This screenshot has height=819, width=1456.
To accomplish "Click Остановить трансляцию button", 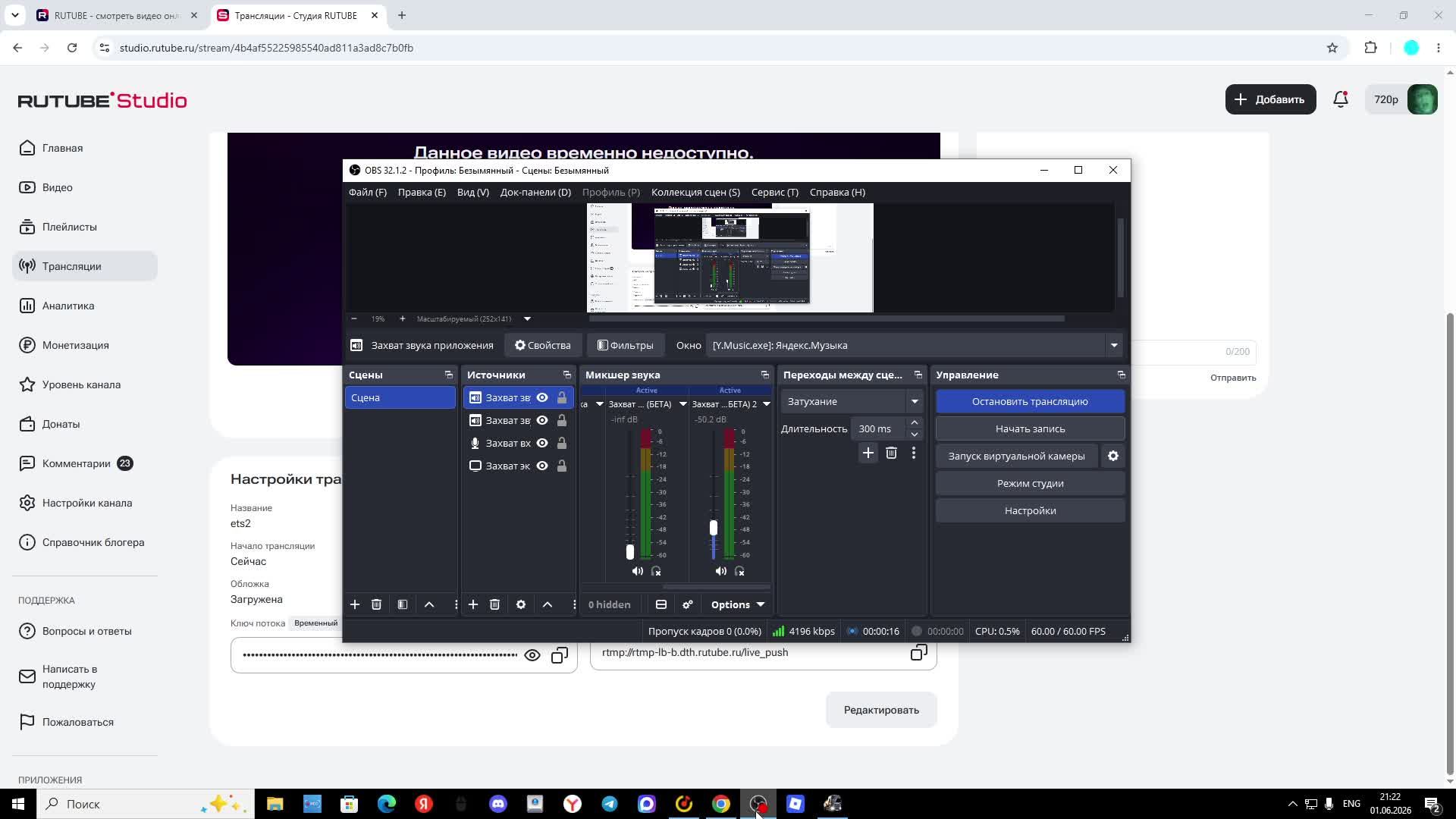I will click(x=1030, y=401).
